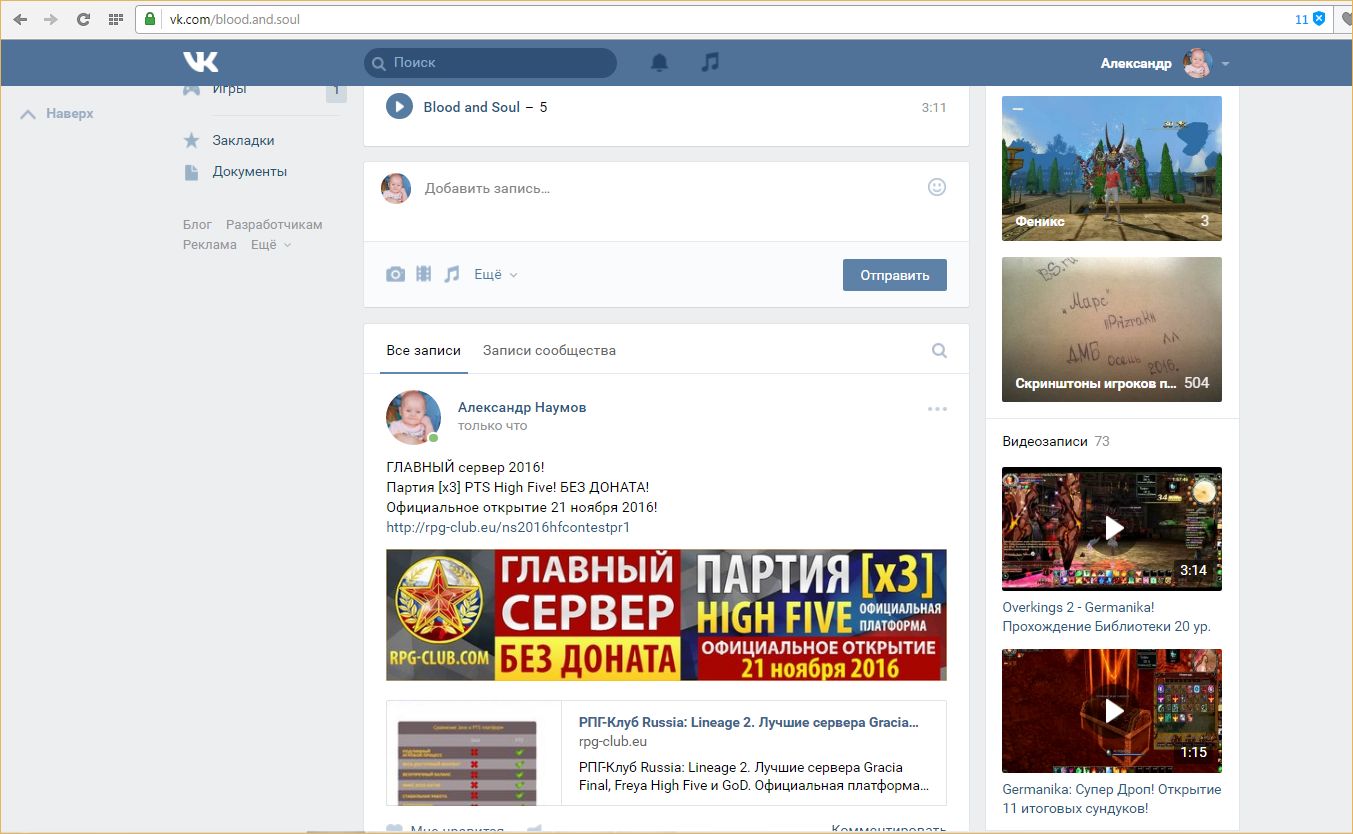The height and width of the screenshot is (834, 1353).
Task: Open Chrome apps grid icon
Action: (x=115, y=19)
